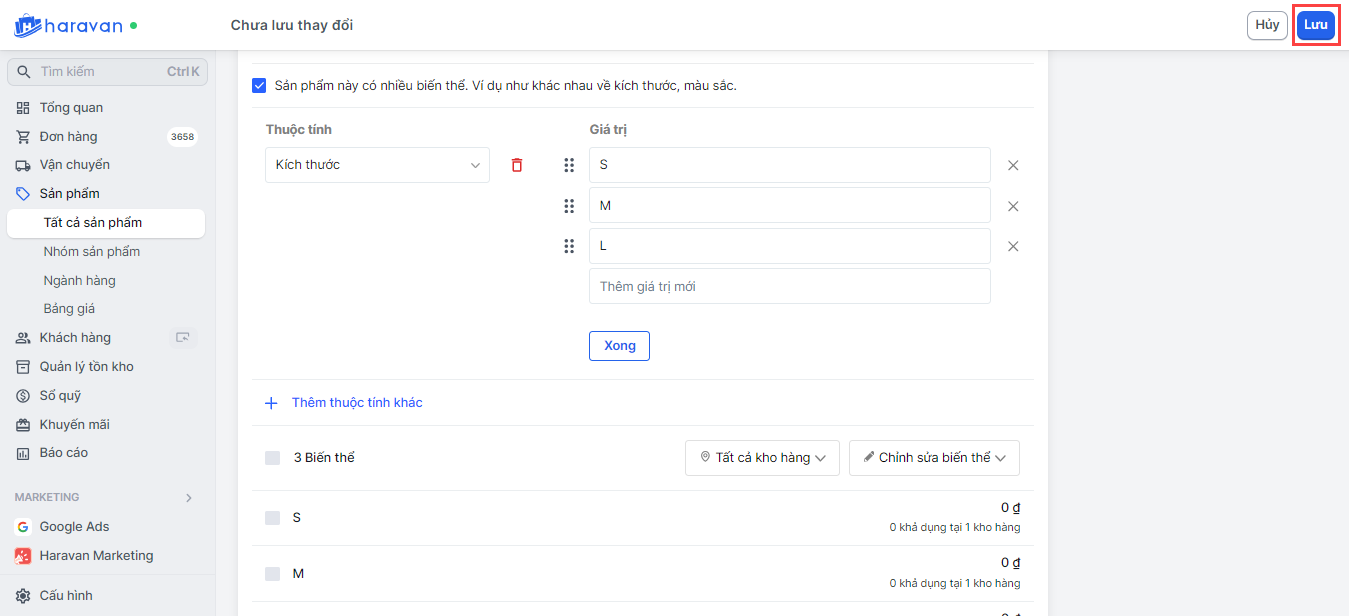Click the value field containing S

tap(790, 165)
